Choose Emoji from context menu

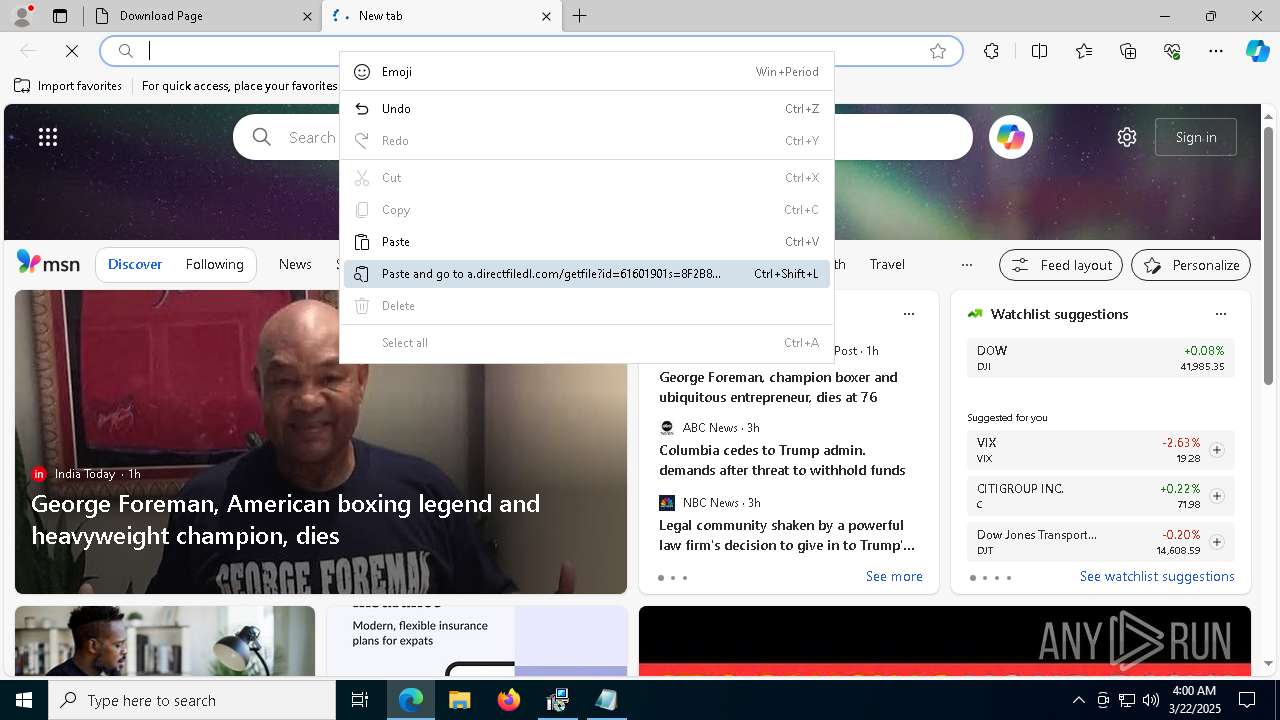(587, 72)
